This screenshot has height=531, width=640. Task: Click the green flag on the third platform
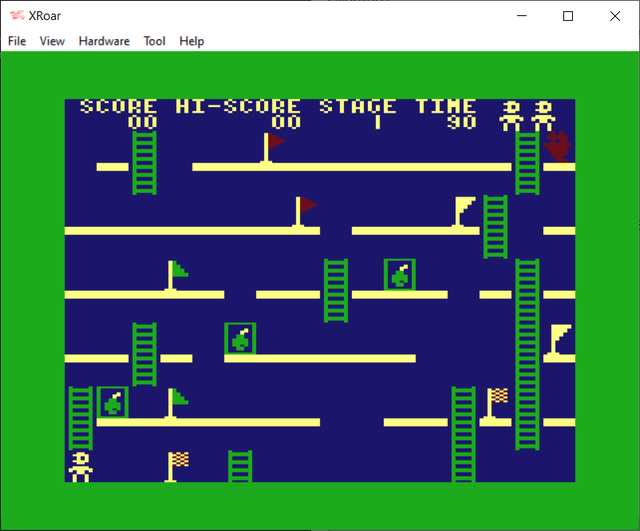[x=178, y=275]
